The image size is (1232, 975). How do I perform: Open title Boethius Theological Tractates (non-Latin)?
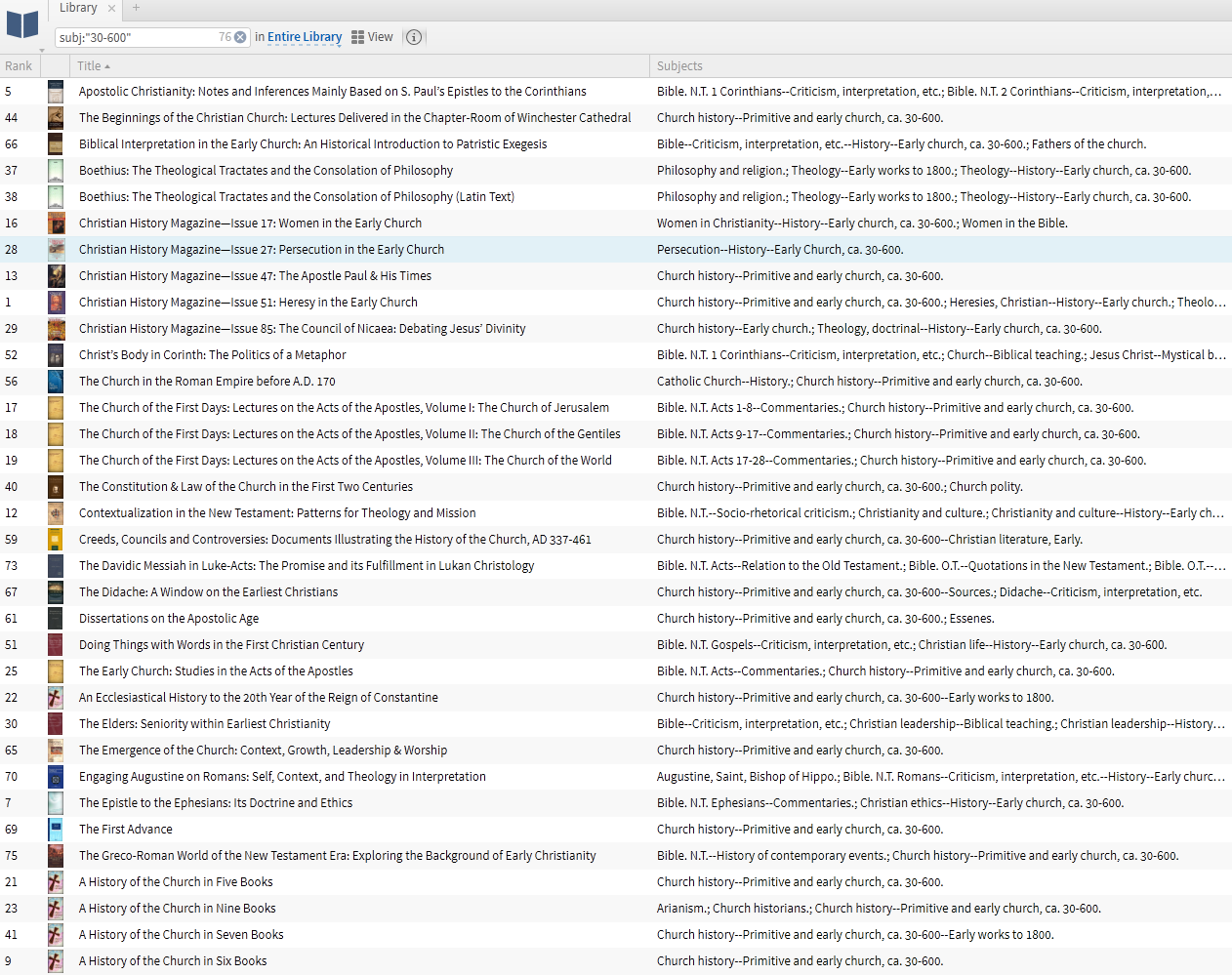click(266, 171)
